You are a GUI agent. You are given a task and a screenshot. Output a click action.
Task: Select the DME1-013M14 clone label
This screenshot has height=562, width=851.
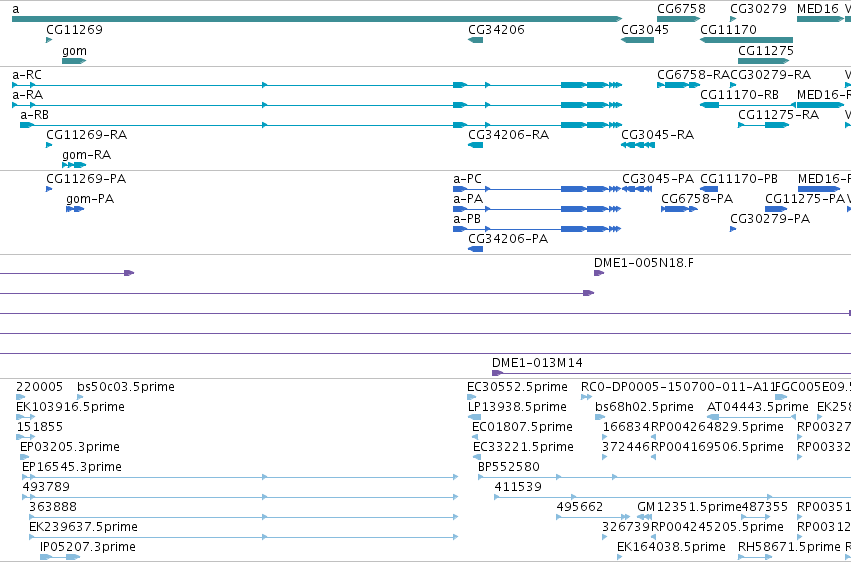537,363
